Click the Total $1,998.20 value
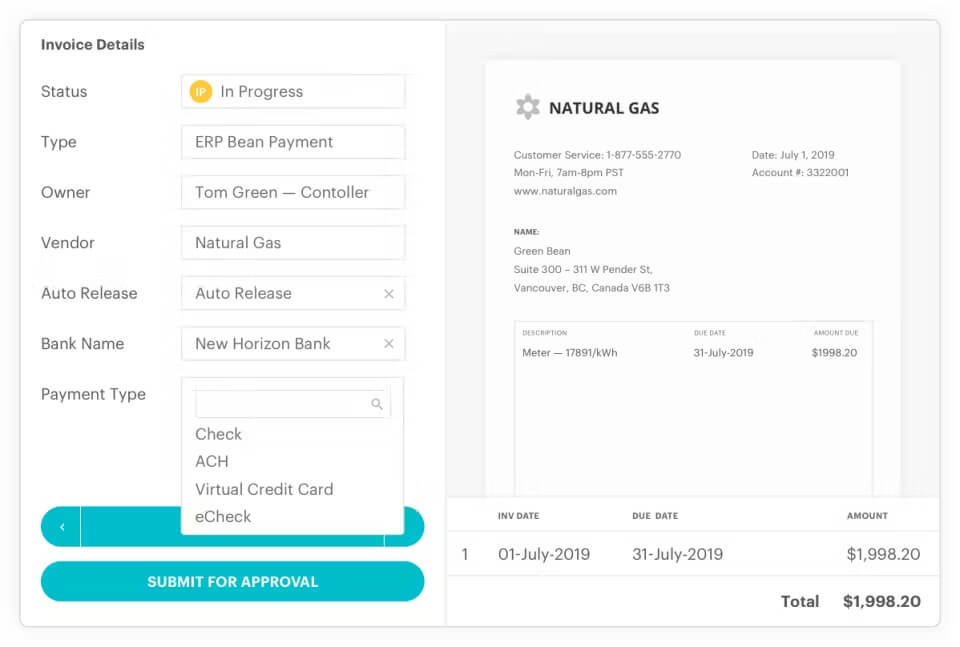960x647 pixels. tap(882, 602)
